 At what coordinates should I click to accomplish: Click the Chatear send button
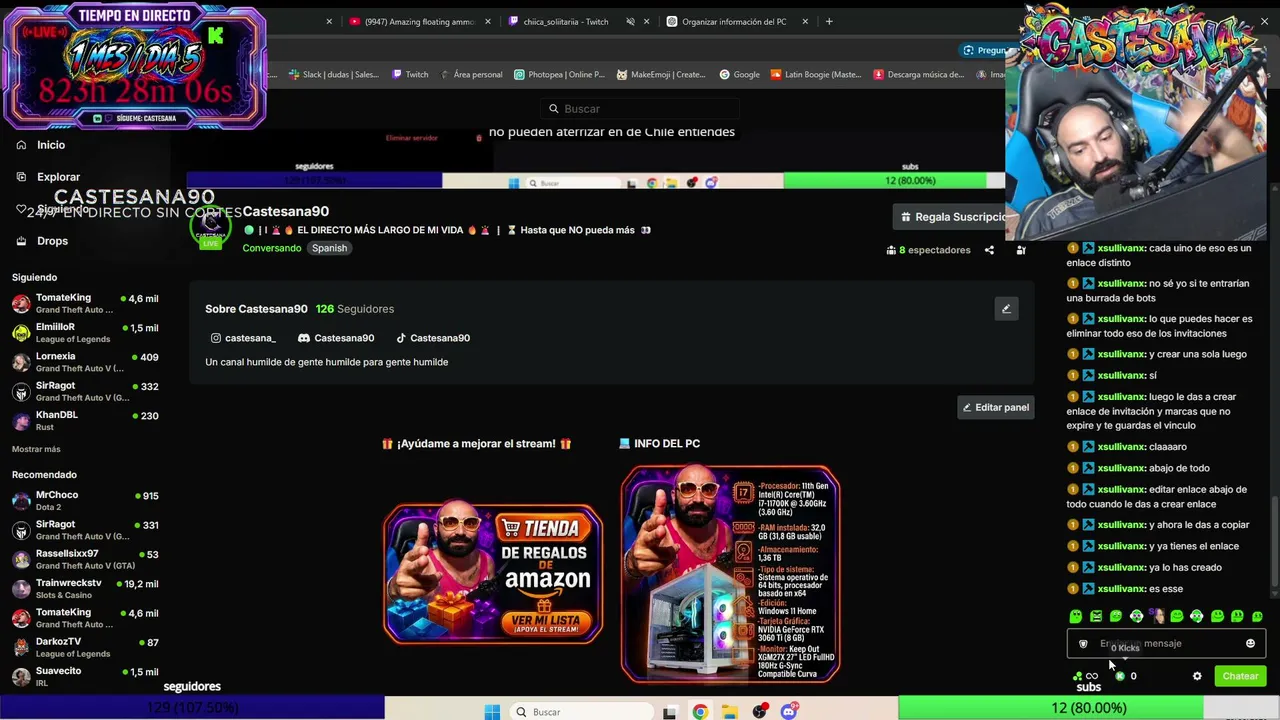(1240, 676)
